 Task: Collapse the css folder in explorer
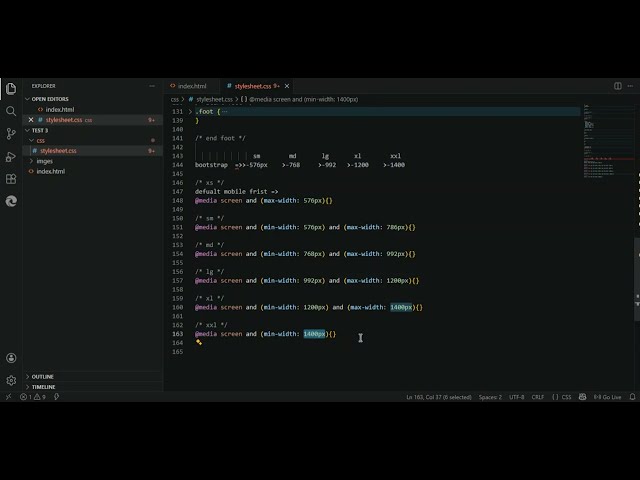pos(40,140)
